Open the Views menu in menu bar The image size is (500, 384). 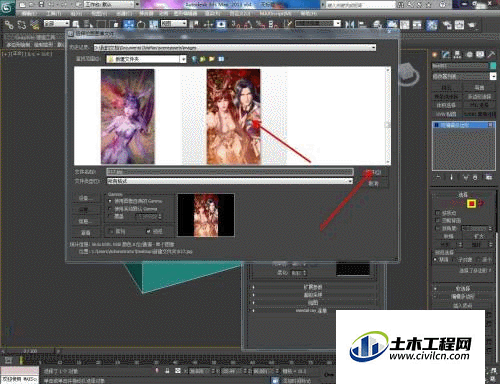click(99, 14)
